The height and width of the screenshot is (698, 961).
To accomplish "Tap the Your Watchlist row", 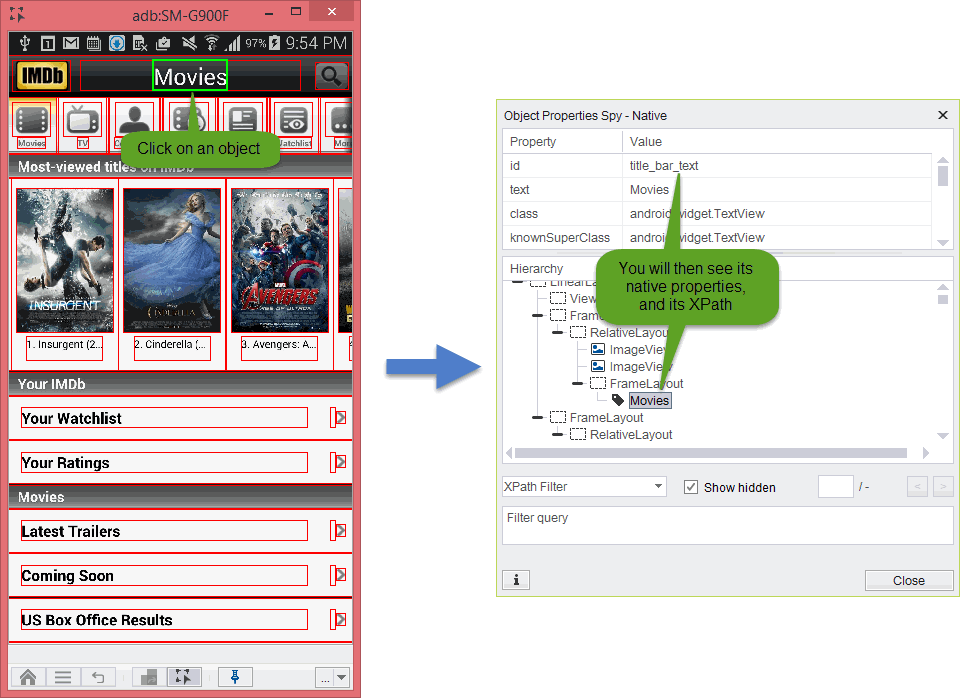I will [164, 418].
